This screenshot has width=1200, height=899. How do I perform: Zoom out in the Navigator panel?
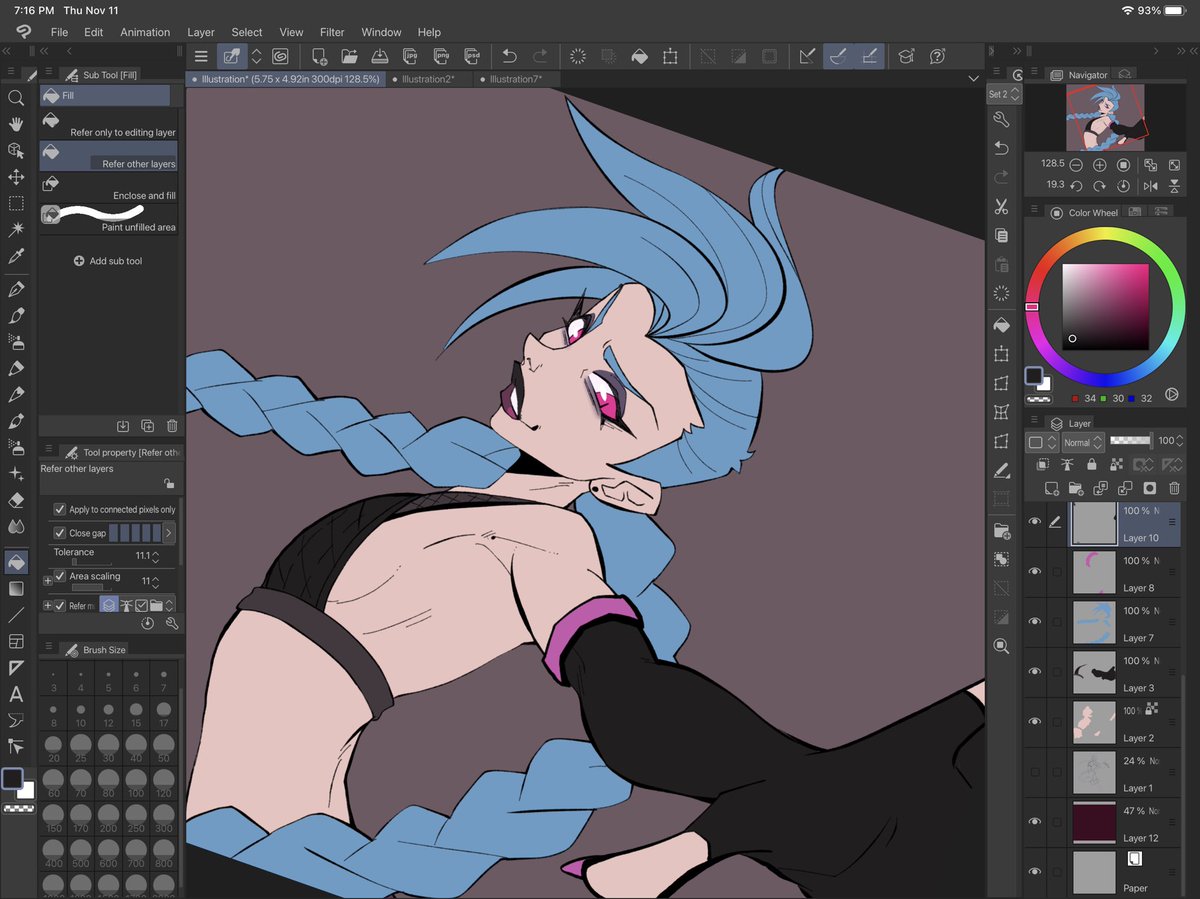(1077, 165)
